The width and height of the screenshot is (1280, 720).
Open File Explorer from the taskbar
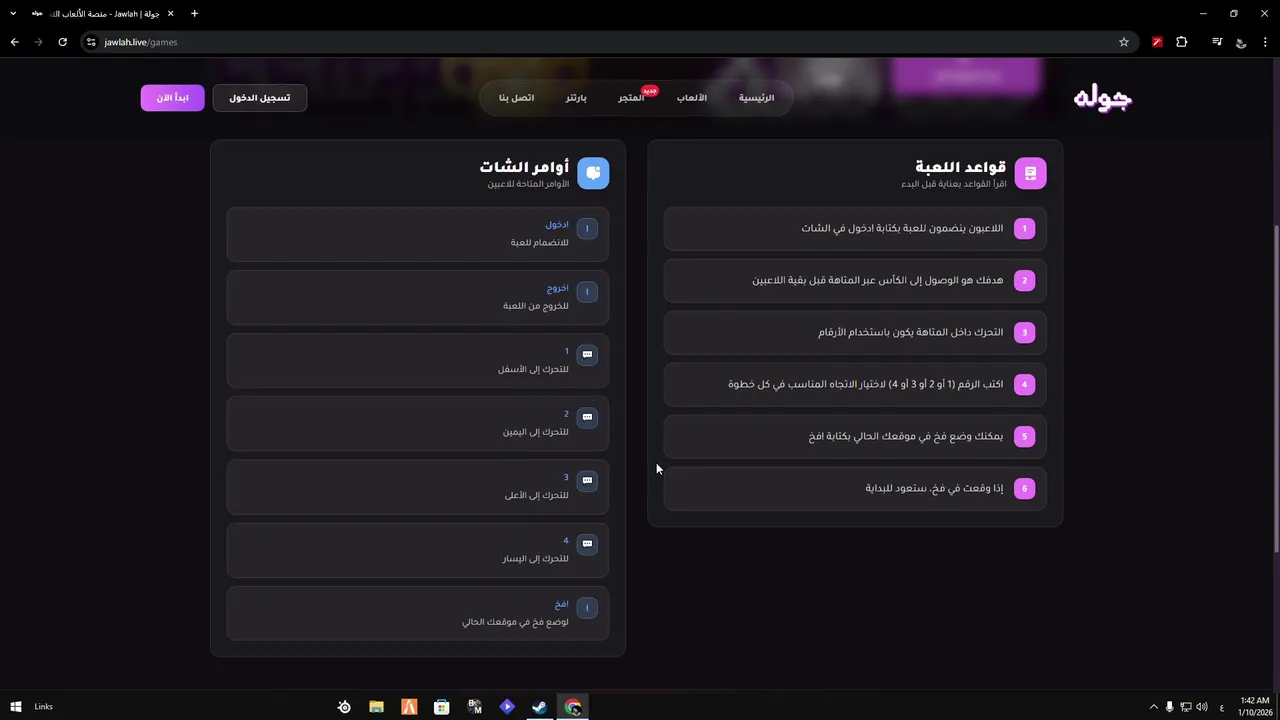point(376,707)
